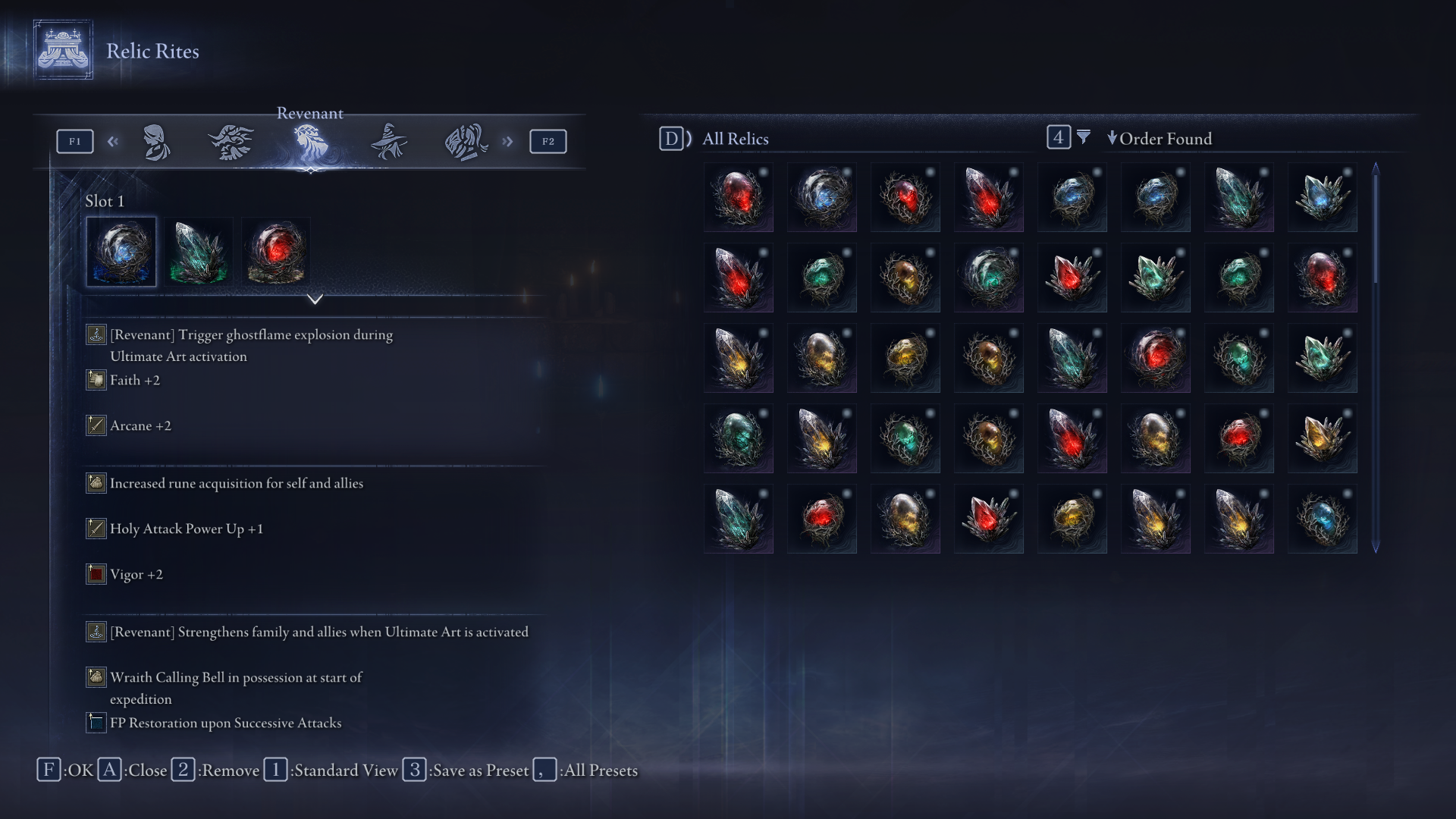Click the Relic Rites altar icon
The width and height of the screenshot is (1456, 819).
click(63, 50)
